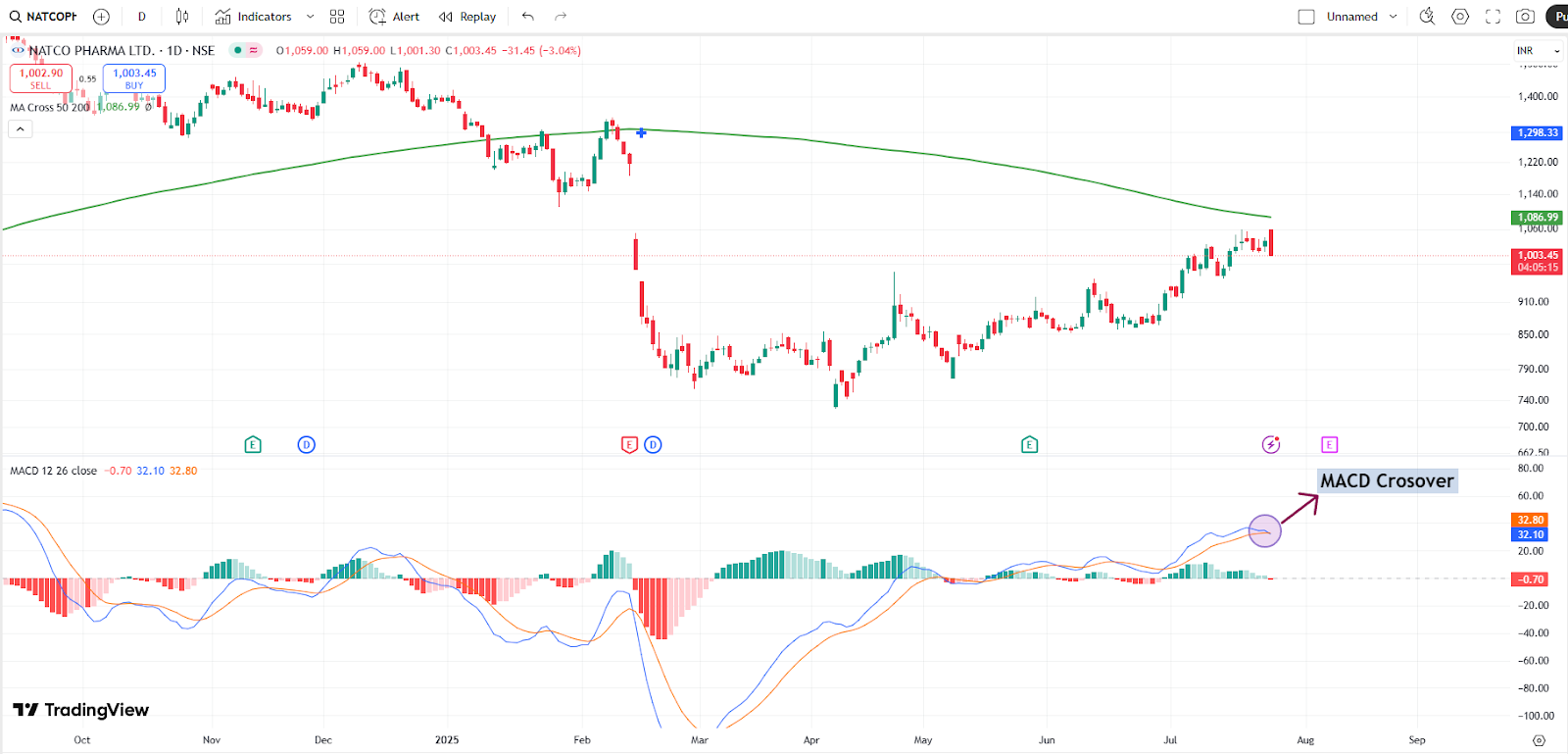Open the candlestick chart style selector
This screenshot has height=754, width=1568.
182,17
